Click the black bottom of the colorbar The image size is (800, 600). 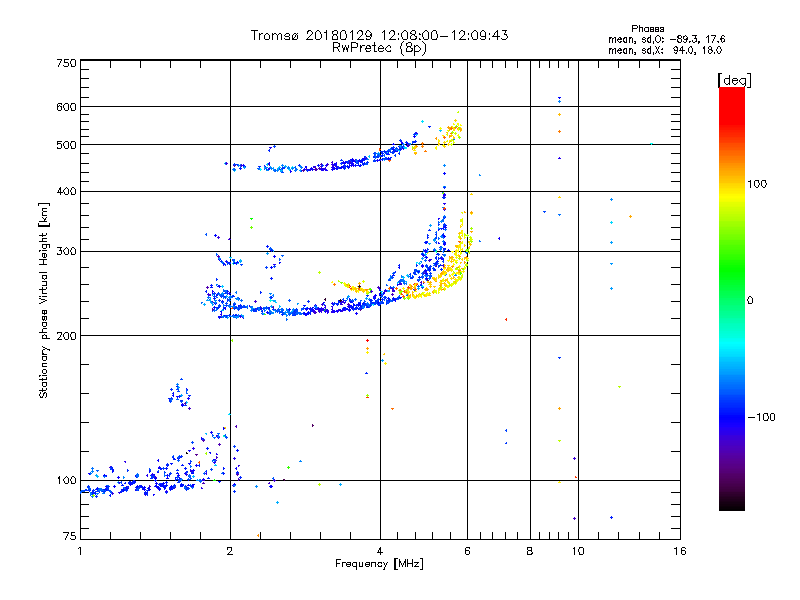click(732, 504)
